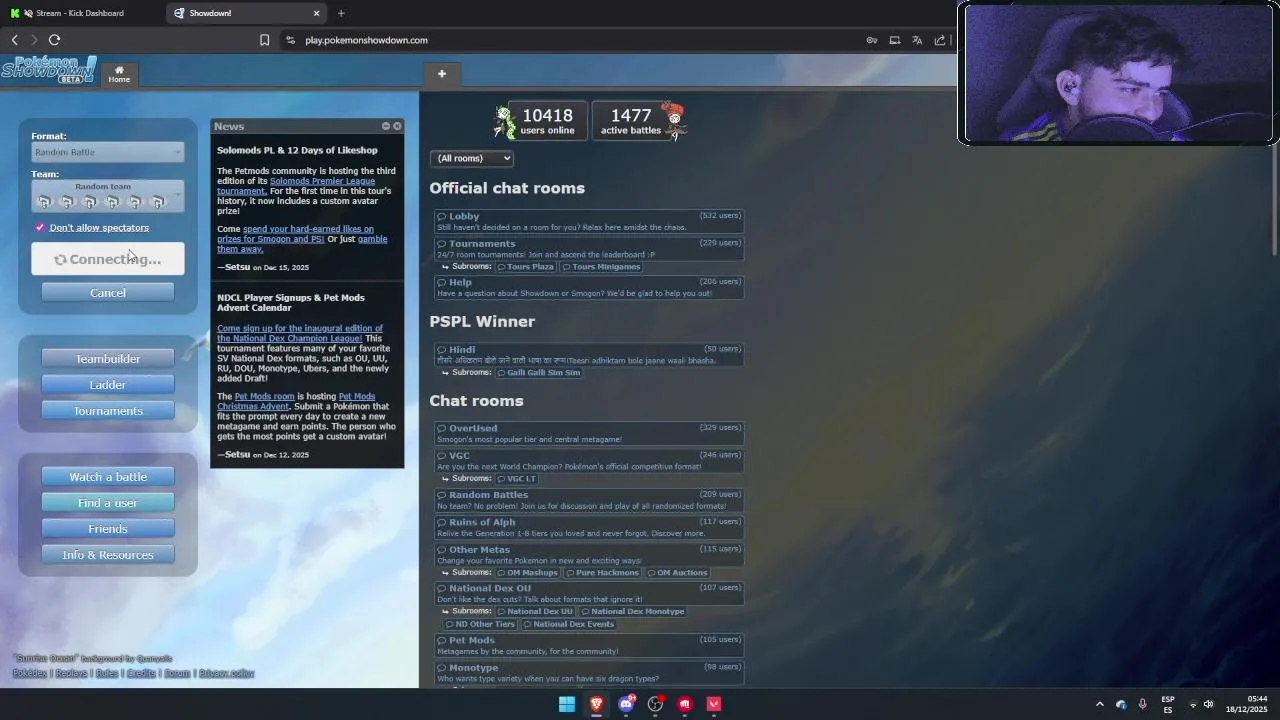Image resolution: width=1280 pixels, height=720 pixels.
Task: Click the share icon in address bar
Action: tap(940, 40)
